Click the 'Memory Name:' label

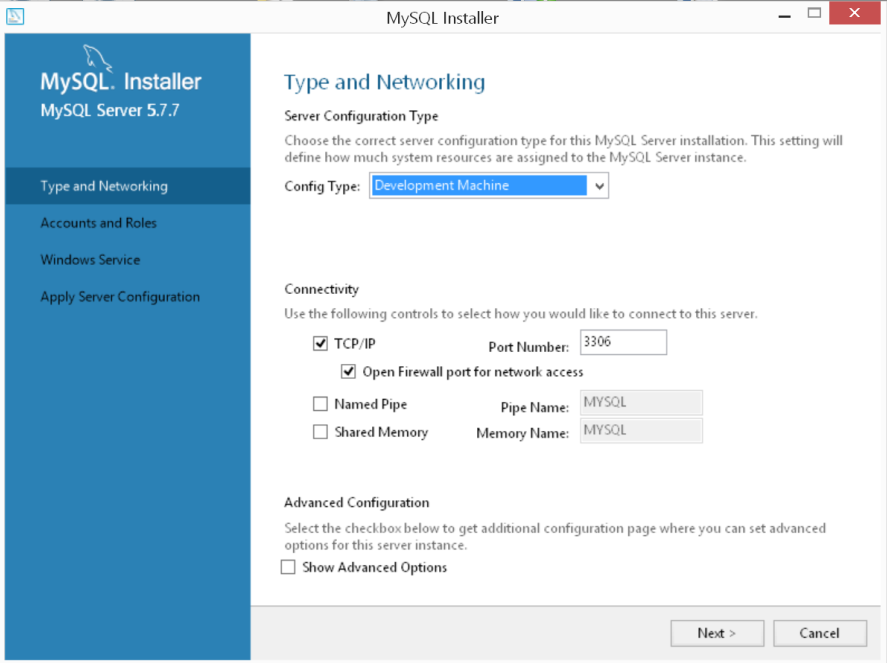click(x=523, y=433)
